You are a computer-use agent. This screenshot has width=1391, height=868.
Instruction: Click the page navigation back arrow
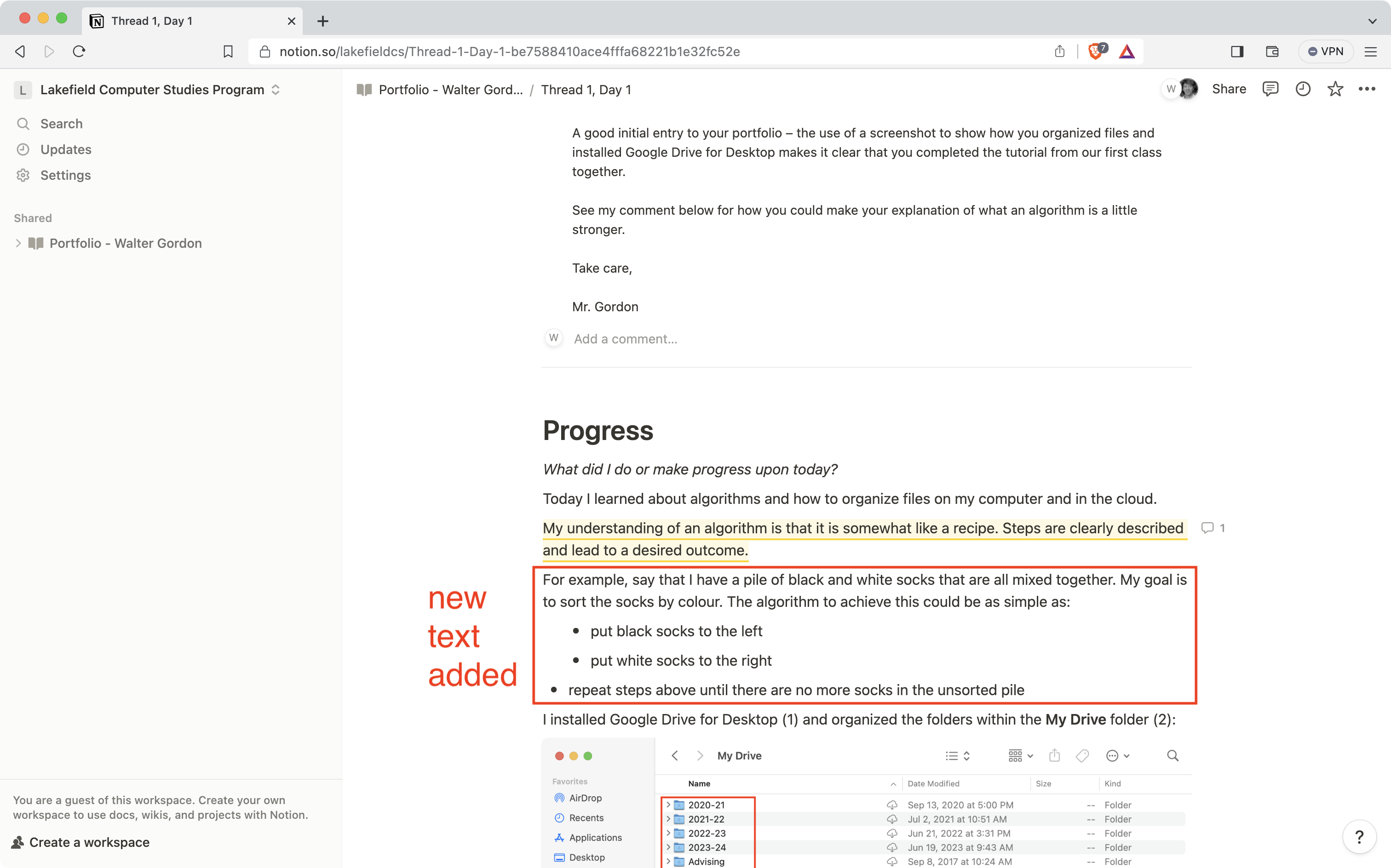coord(20,50)
